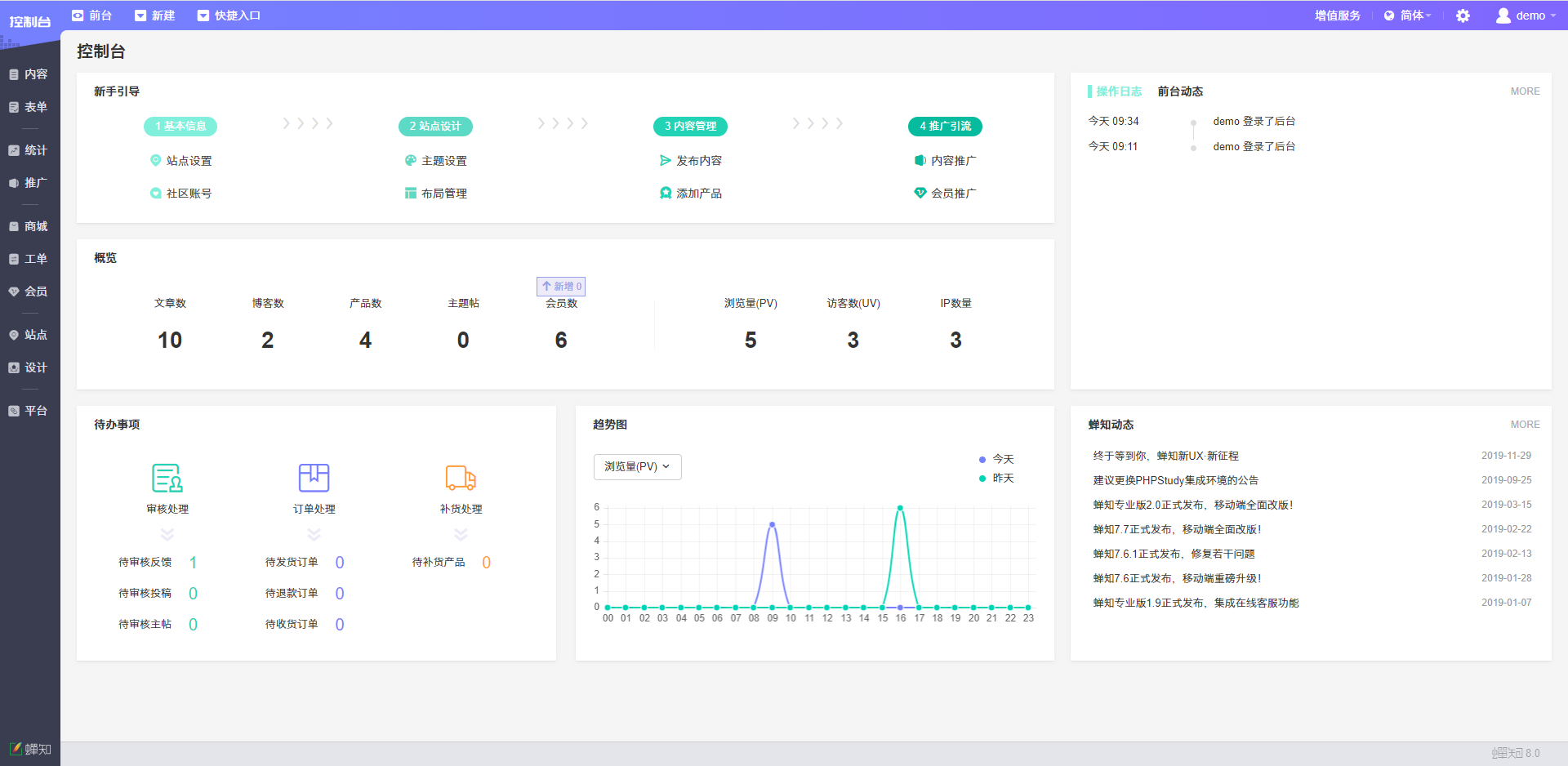Toggle 今天 series in chart legend
Screen dimensions: 1568x766
tap(996, 459)
